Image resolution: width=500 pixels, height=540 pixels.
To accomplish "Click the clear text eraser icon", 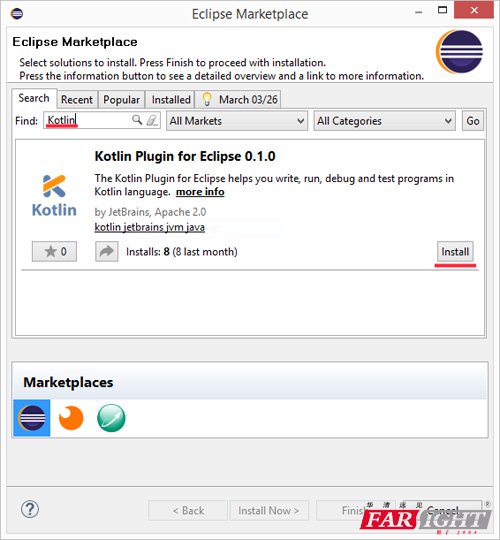I will click(x=152, y=120).
